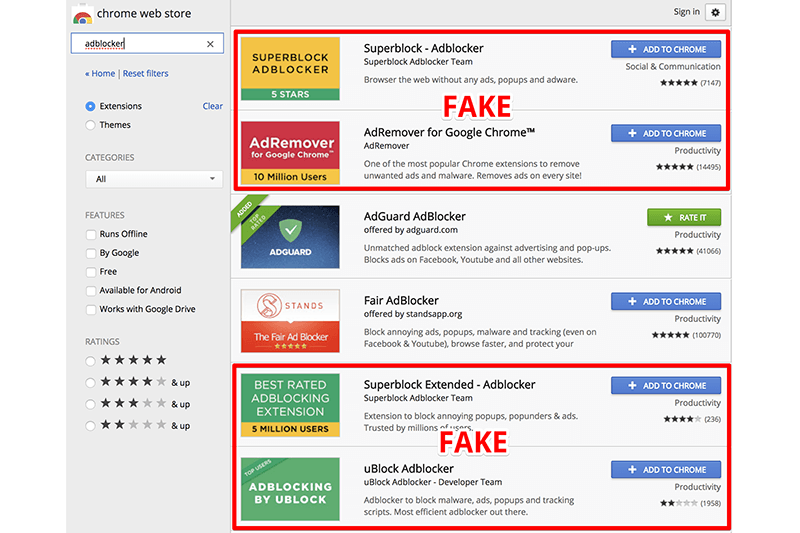Select three stars & up rating filter
The height and width of the screenshot is (533, 800).
coord(90,404)
